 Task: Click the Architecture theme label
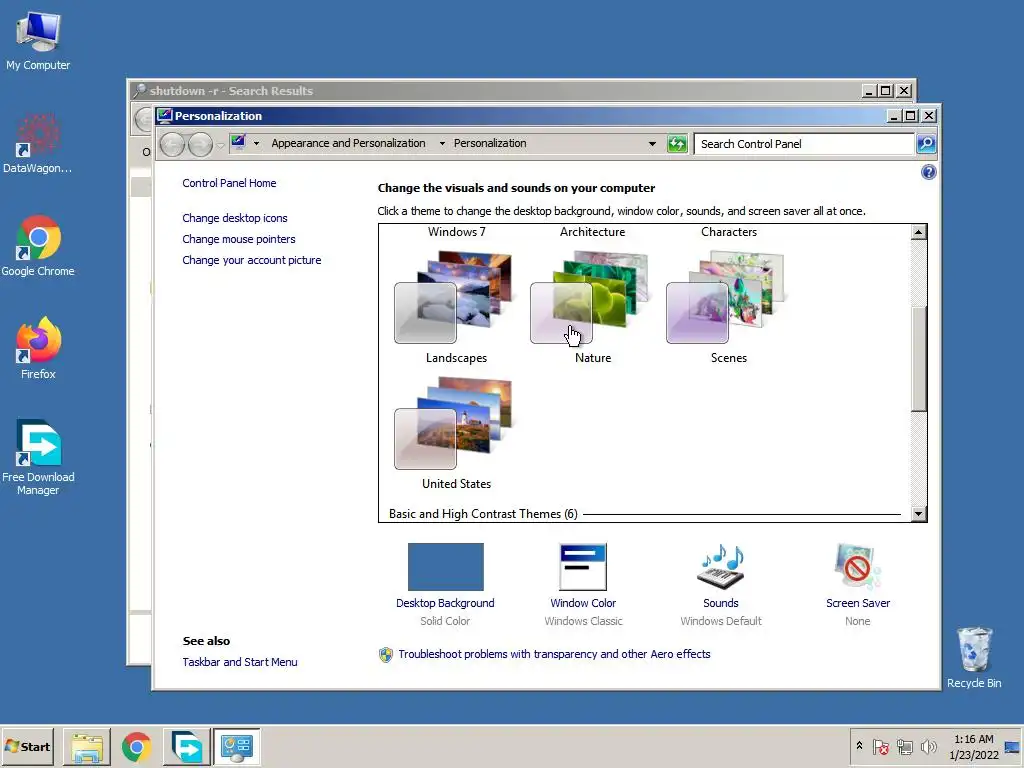[592, 232]
